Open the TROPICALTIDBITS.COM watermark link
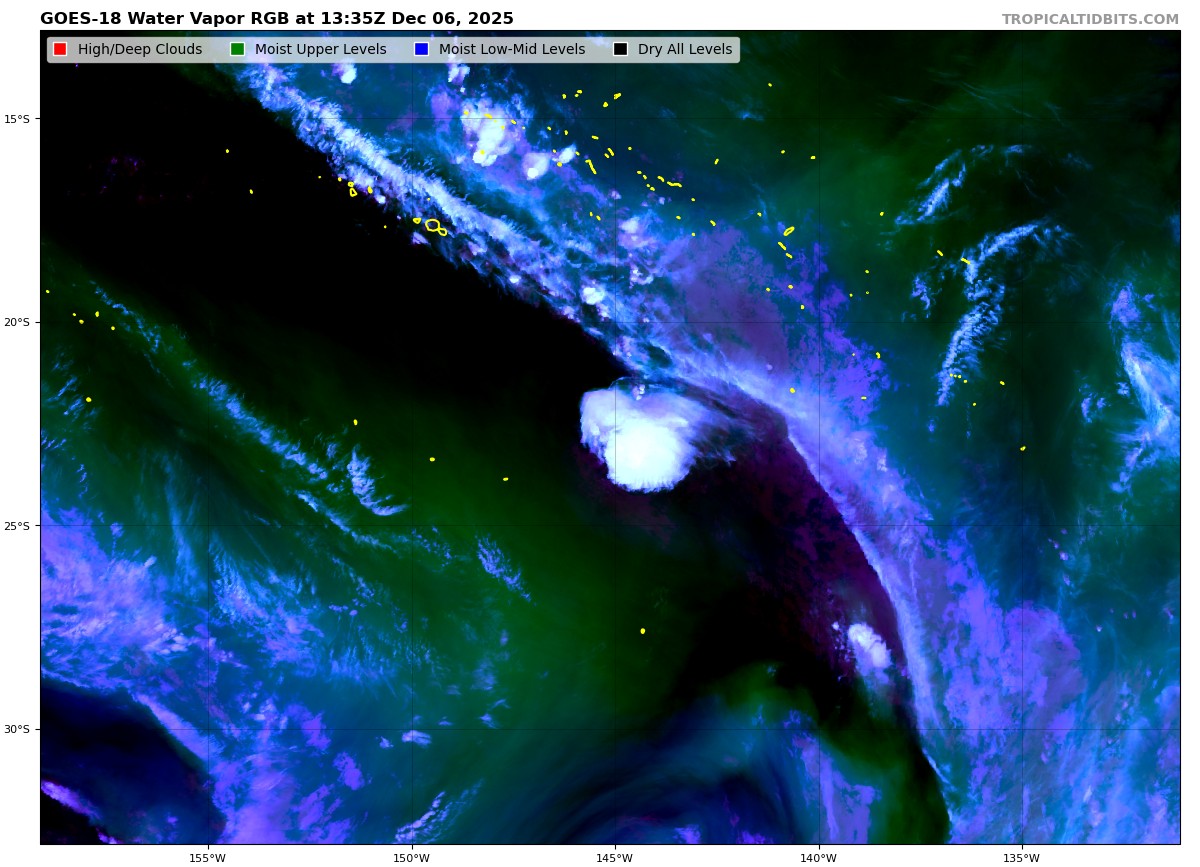 pyautogui.click(x=1090, y=19)
